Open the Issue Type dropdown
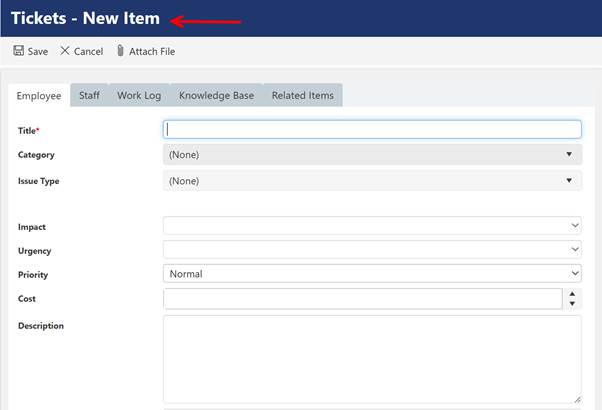 (x=371, y=181)
